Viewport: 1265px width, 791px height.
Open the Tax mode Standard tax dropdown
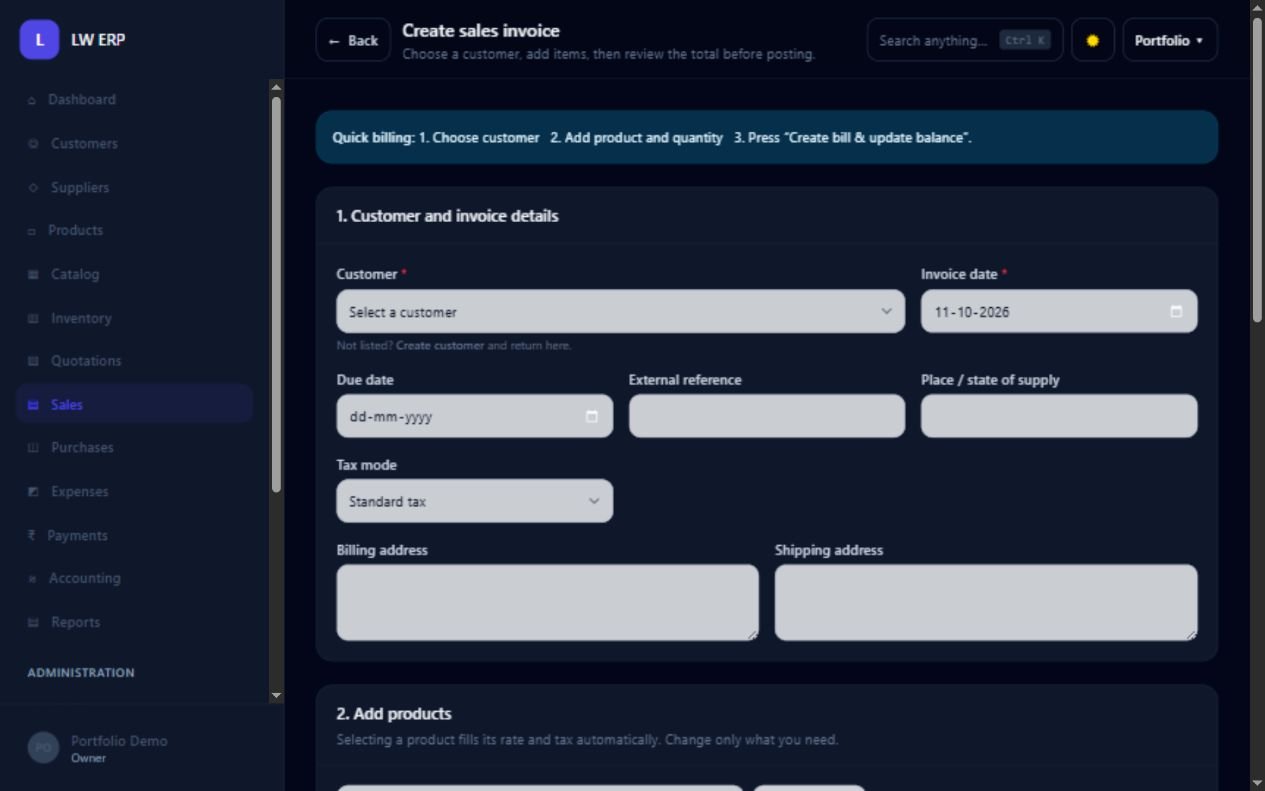tap(475, 501)
